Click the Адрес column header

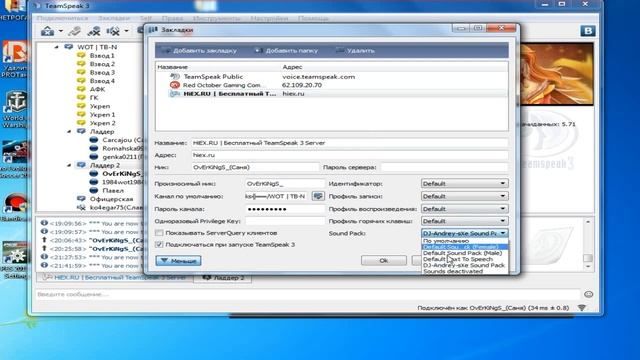click(x=394, y=67)
